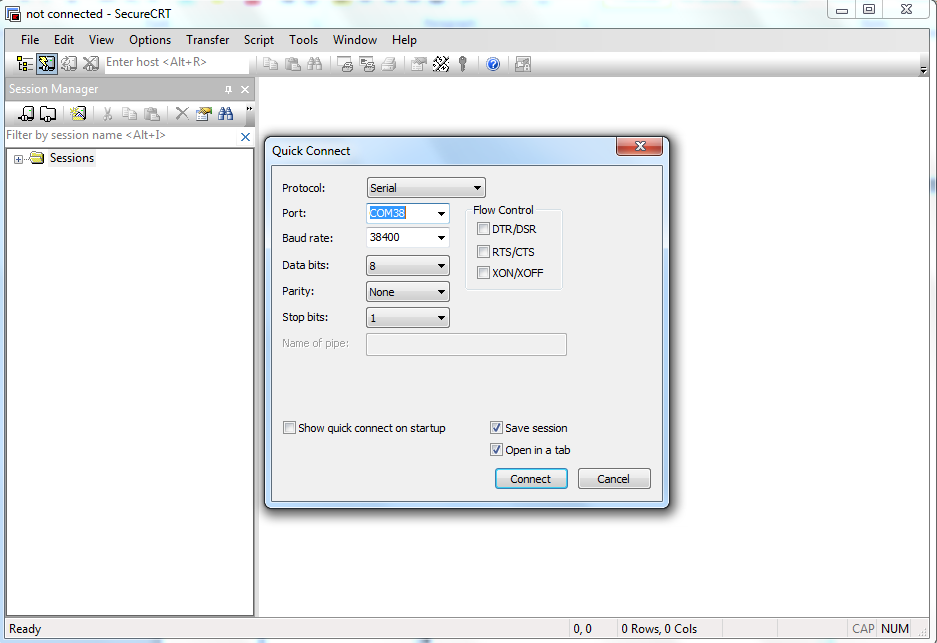This screenshot has width=937, height=643.
Task: Click Find binoculars in Session Manager toolbar
Action: (226, 114)
